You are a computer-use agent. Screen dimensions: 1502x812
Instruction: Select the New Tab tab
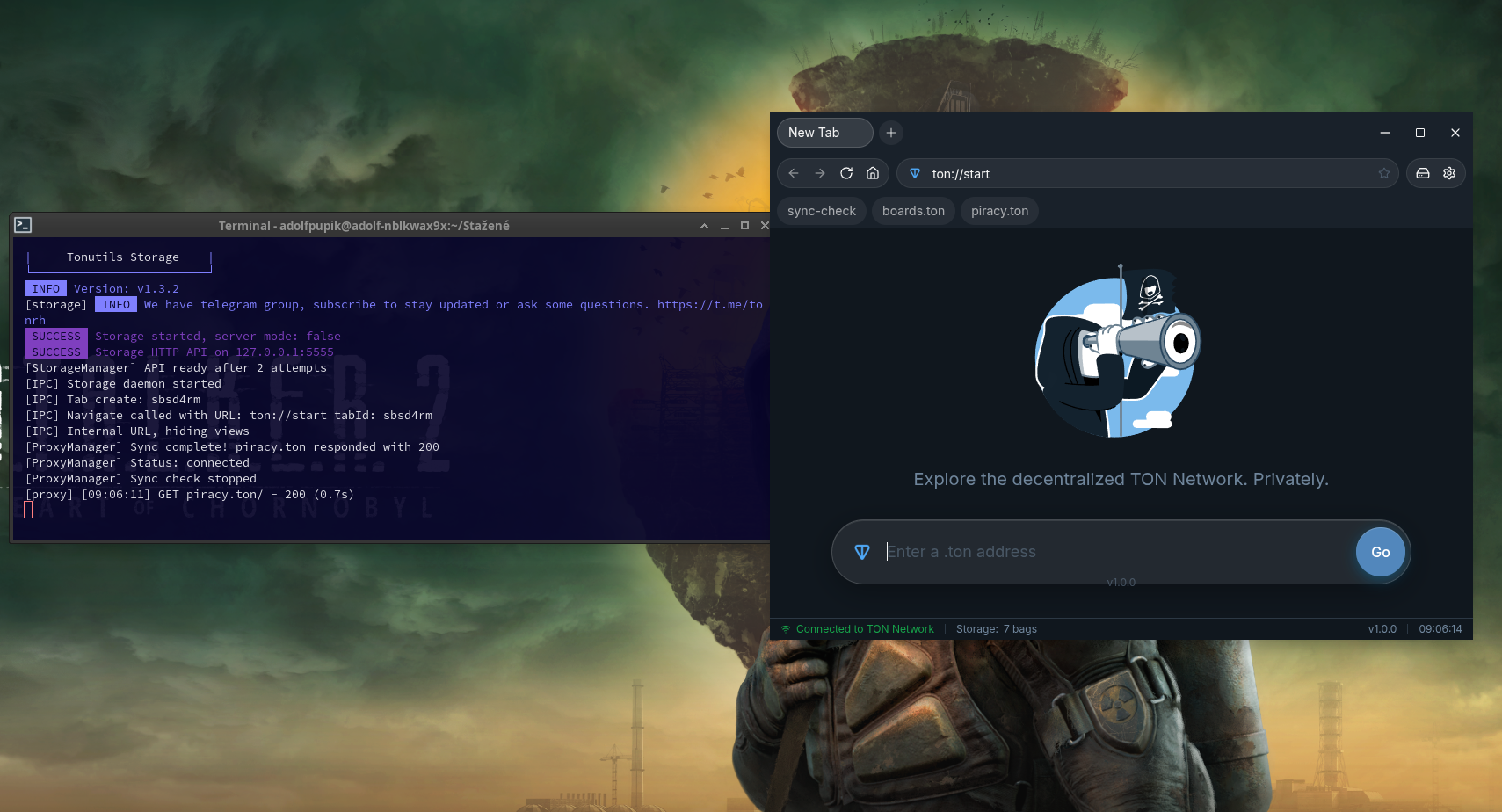tap(824, 133)
